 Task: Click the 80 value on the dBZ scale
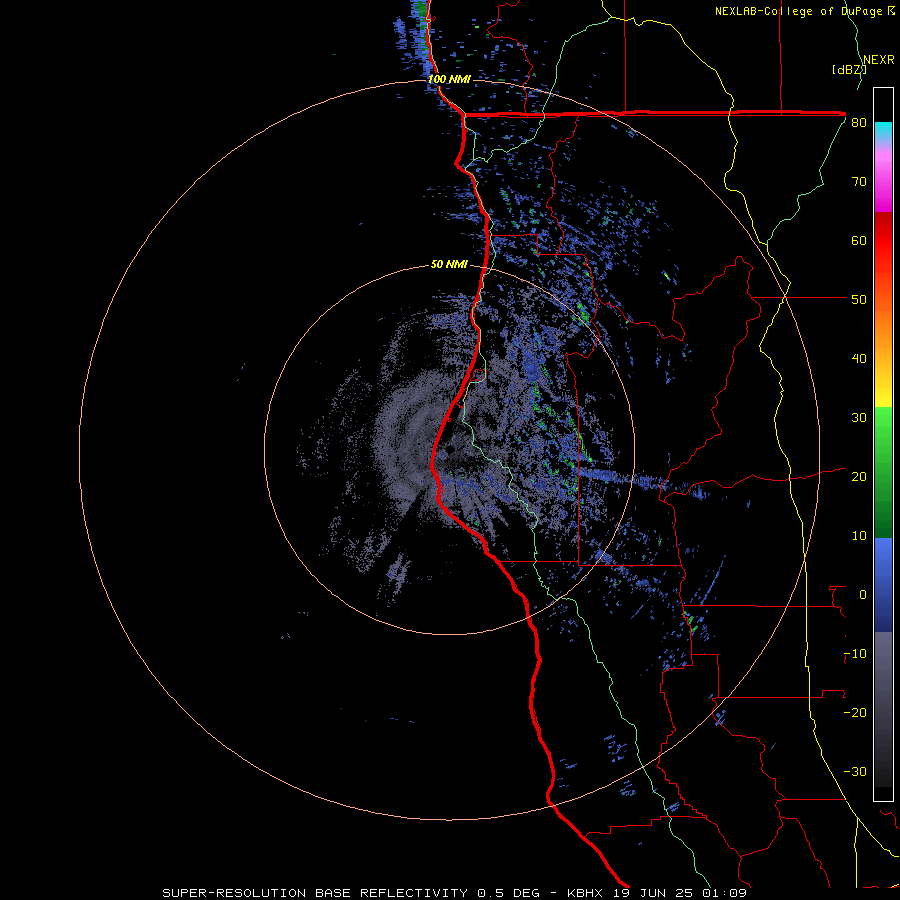pyautogui.click(x=859, y=123)
